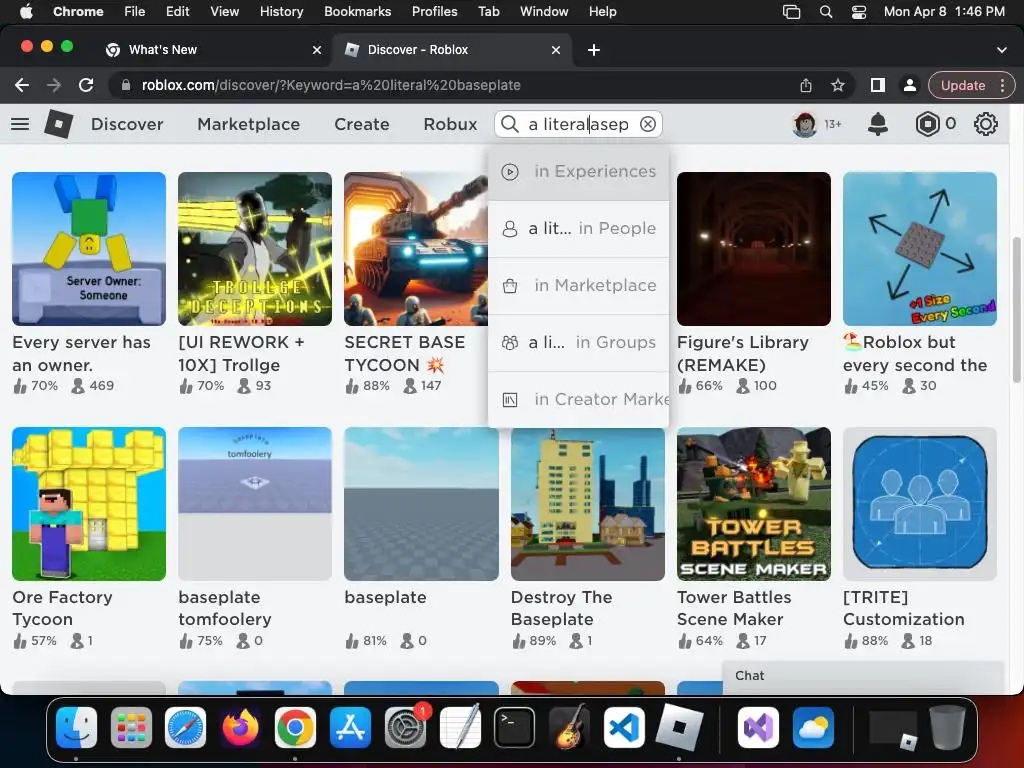The width and height of the screenshot is (1024, 768).
Task: Go back with browser back arrow
Action: click(x=22, y=85)
